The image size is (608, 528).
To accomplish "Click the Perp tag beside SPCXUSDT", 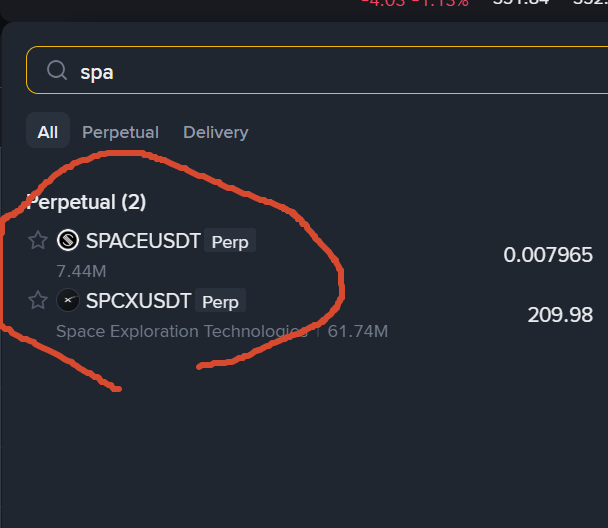I will [220, 301].
